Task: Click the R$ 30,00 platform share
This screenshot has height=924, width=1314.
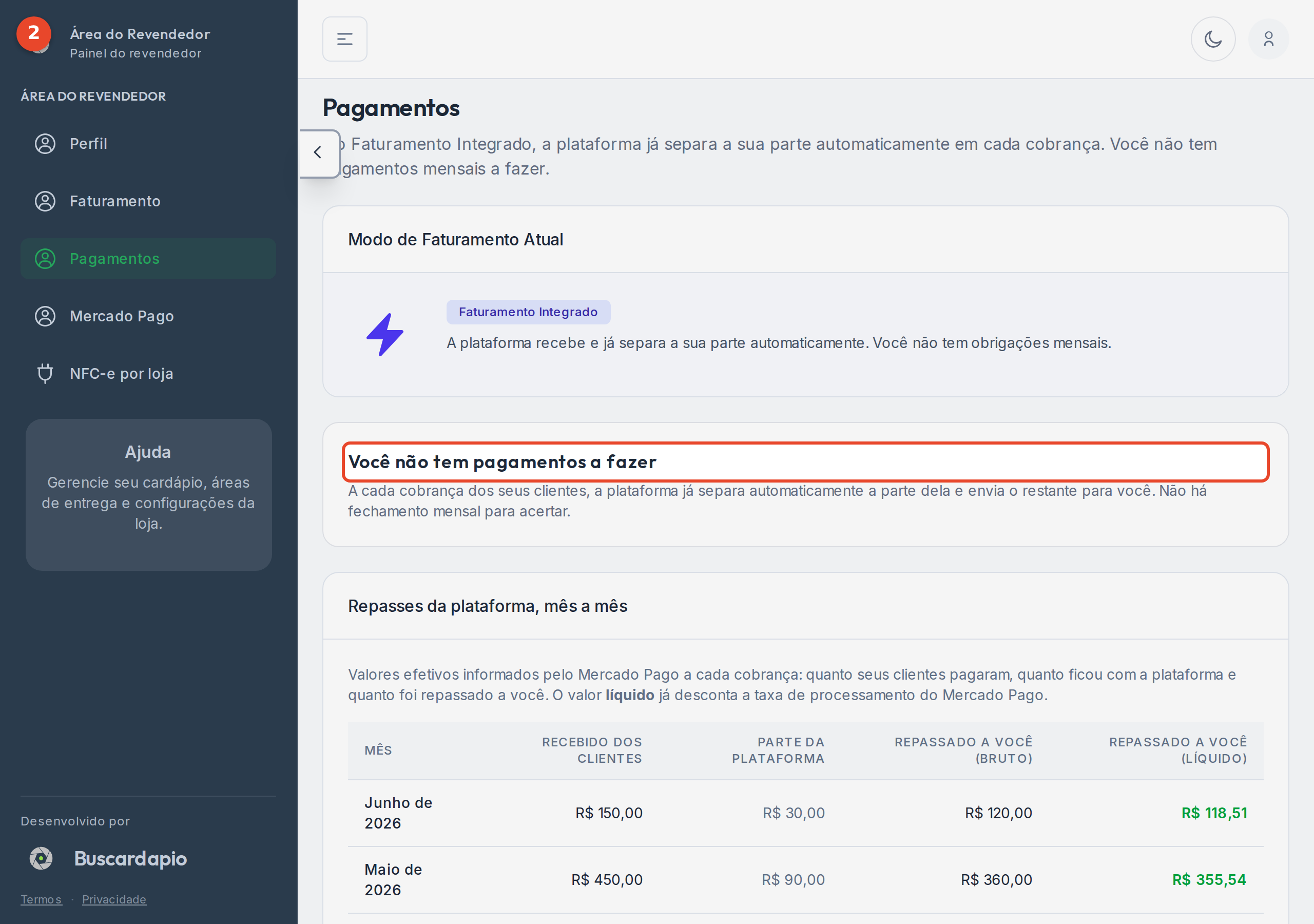Action: [x=793, y=813]
